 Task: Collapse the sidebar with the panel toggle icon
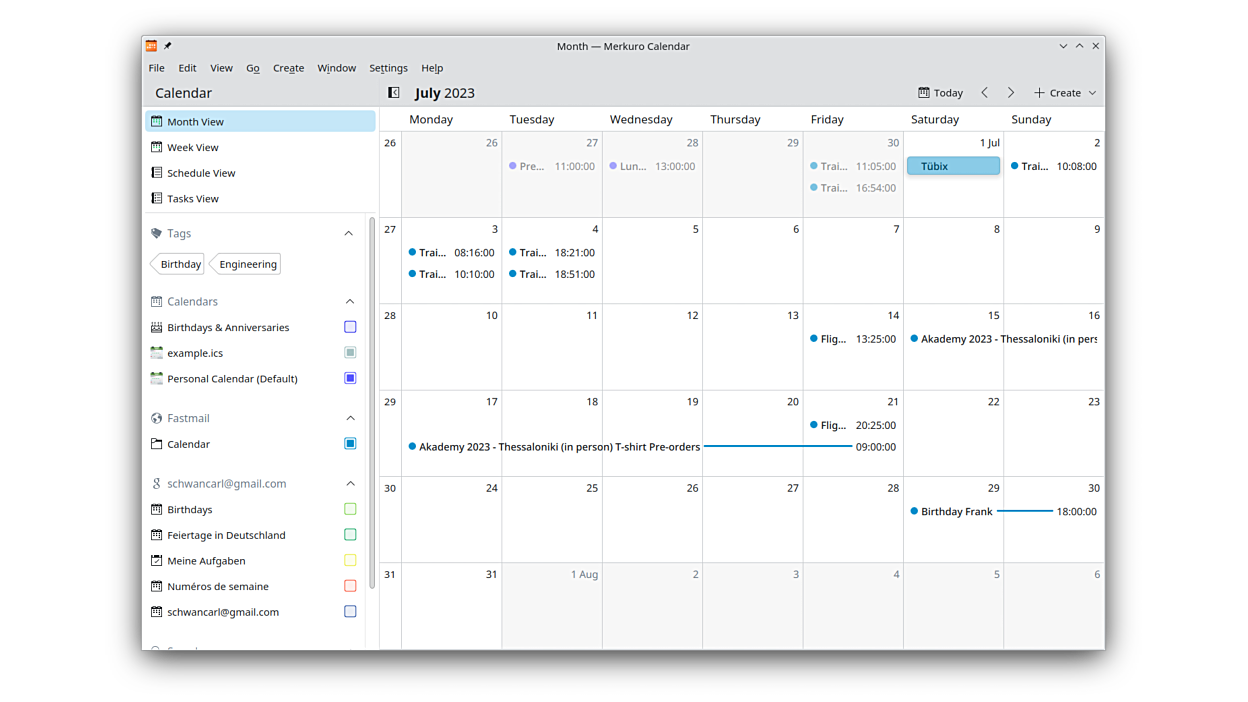[x=394, y=93]
